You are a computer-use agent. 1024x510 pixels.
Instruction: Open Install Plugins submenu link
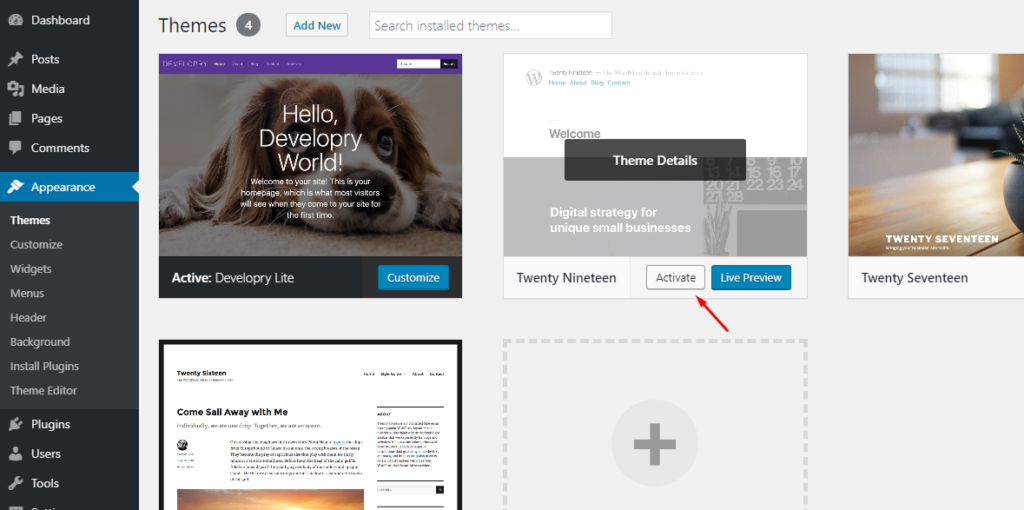pyautogui.click(x=44, y=366)
